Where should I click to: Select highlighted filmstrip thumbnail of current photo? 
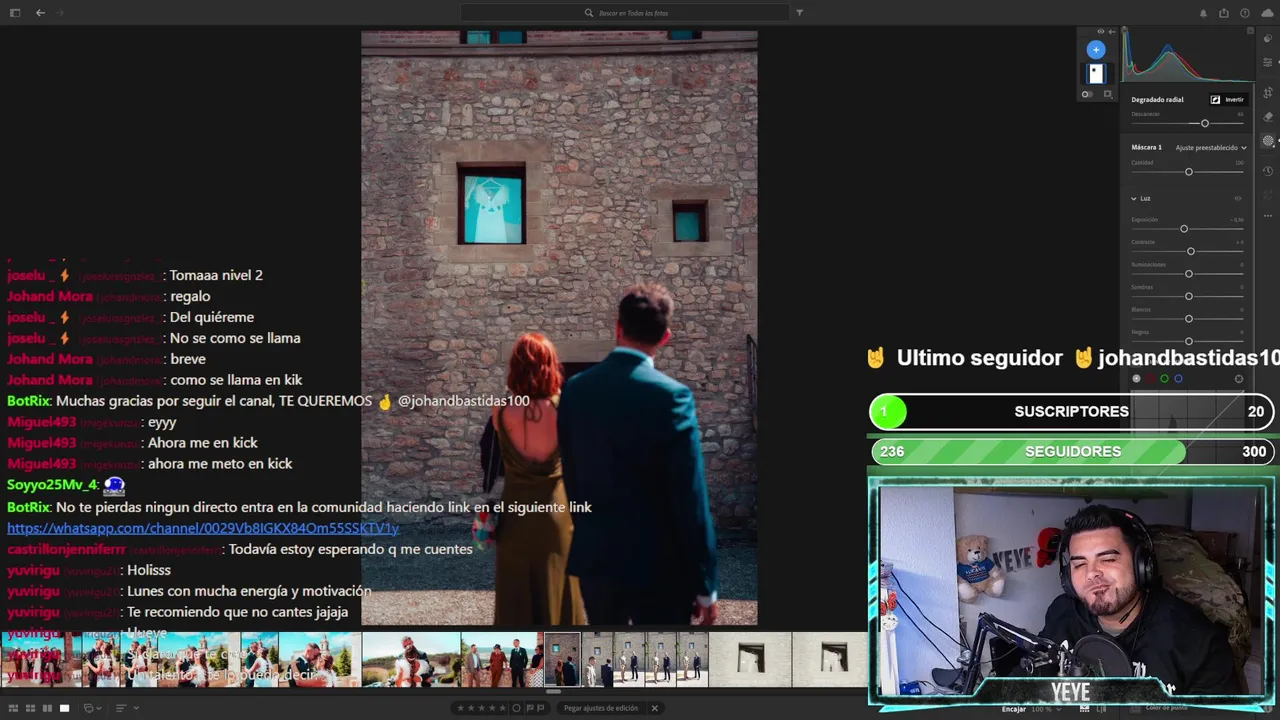click(562, 659)
